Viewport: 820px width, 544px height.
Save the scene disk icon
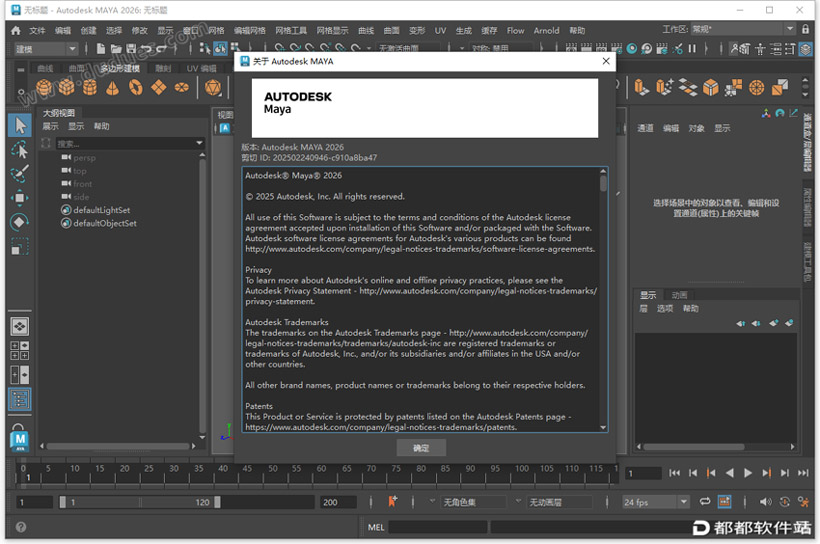pyautogui.click(x=131, y=49)
